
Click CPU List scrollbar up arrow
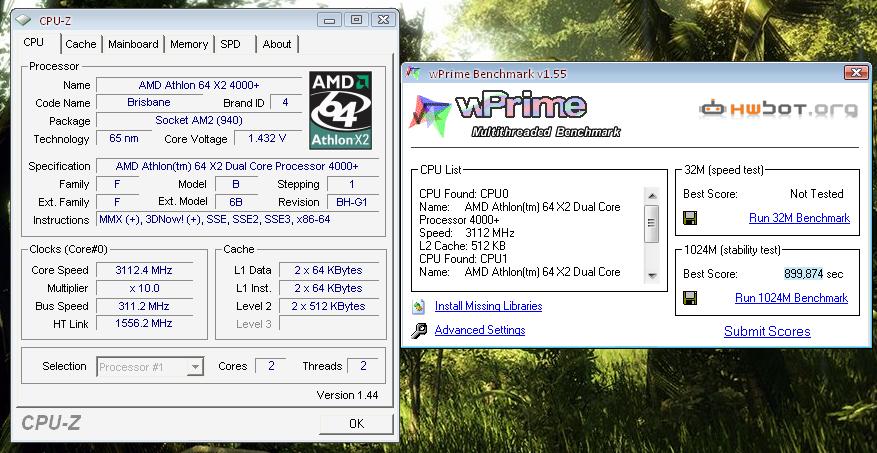pyautogui.click(x=652, y=195)
